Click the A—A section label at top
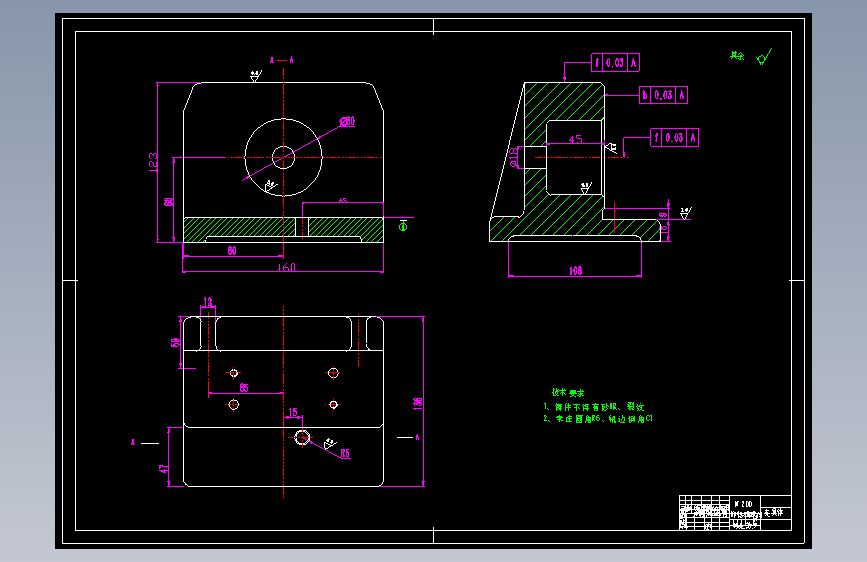The height and width of the screenshot is (562, 867). [x=282, y=60]
